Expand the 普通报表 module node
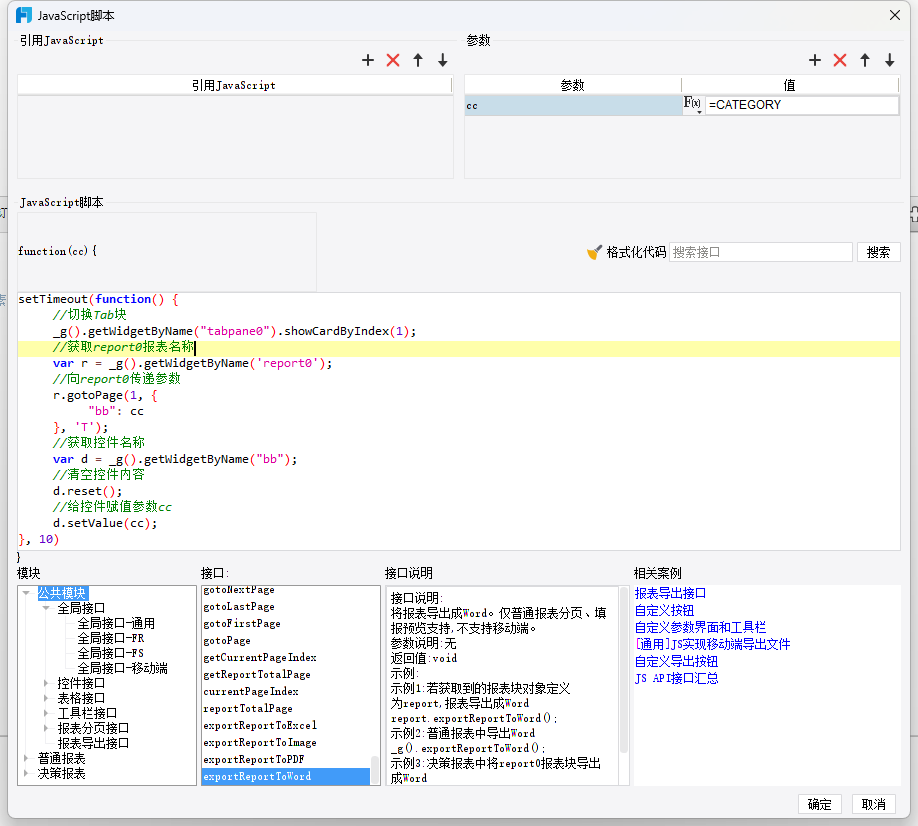918x826 pixels. pos(26,758)
